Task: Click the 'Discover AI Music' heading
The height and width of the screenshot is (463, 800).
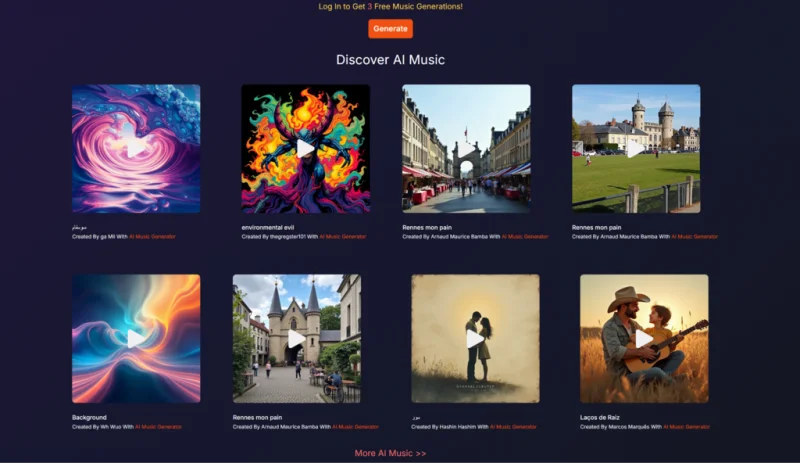Action: [x=390, y=60]
